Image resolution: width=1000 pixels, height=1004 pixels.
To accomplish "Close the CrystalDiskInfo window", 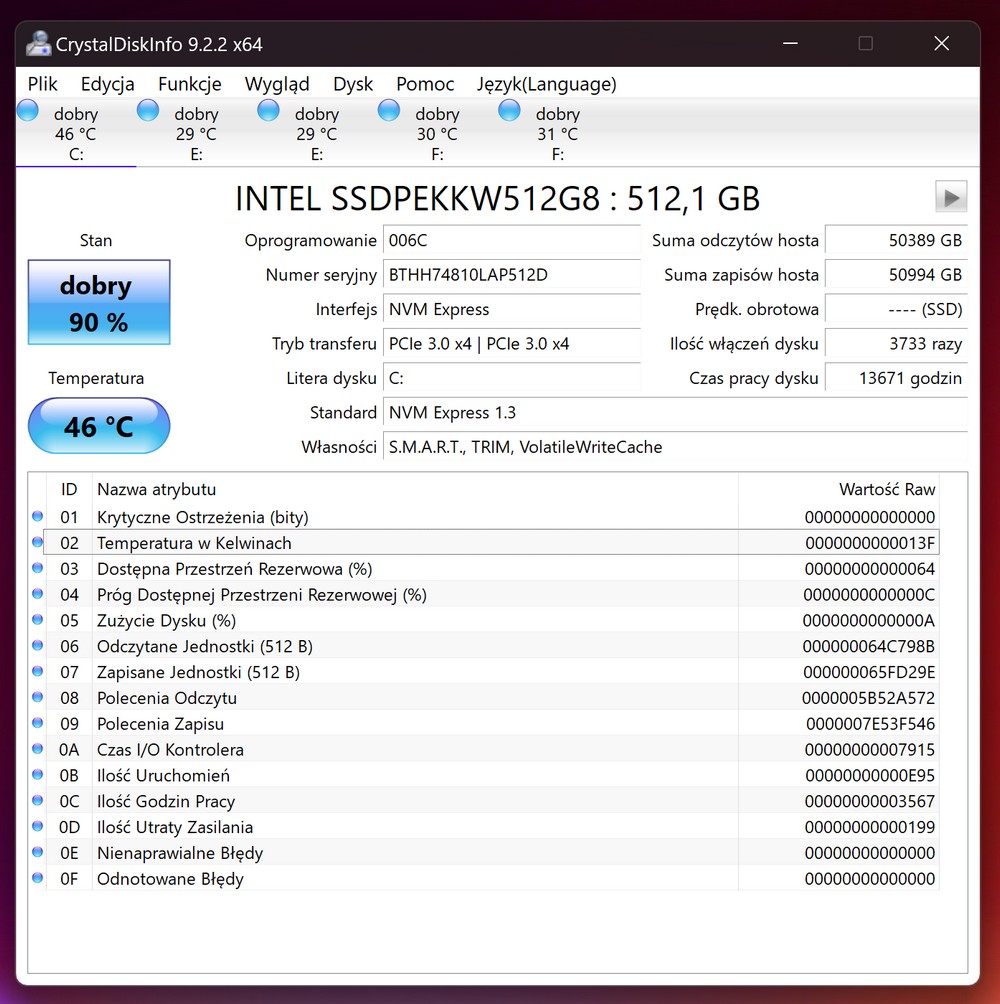I will [941, 44].
